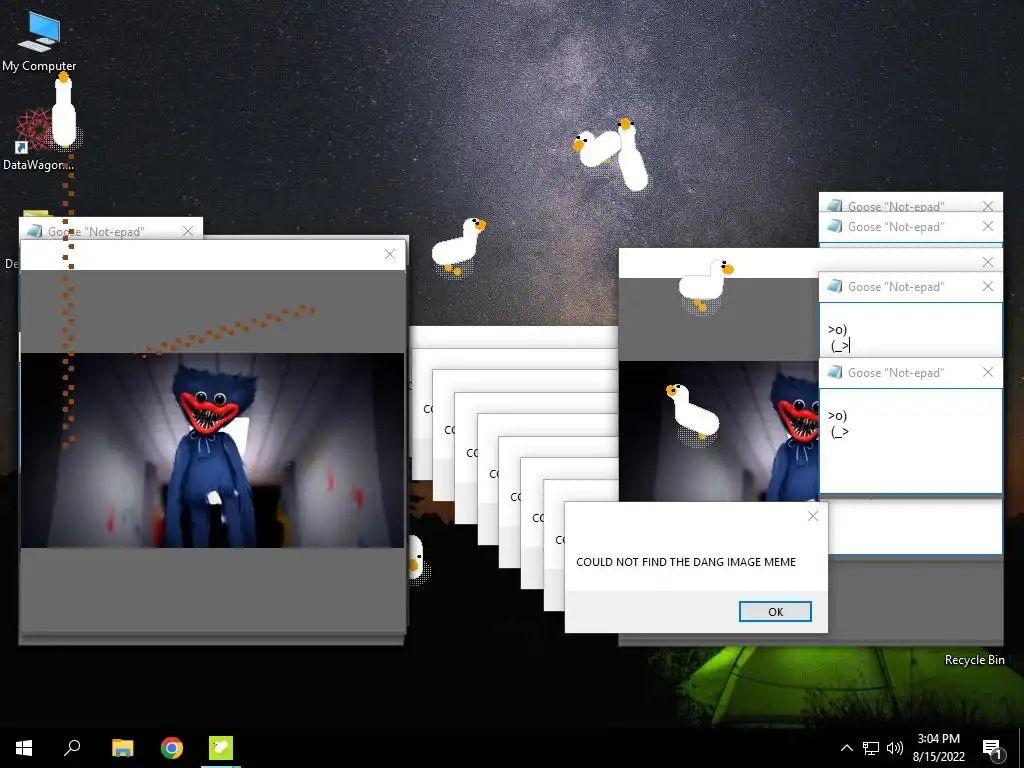Open the taskbar search magnifier
The image size is (1024, 768).
[x=72, y=747]
